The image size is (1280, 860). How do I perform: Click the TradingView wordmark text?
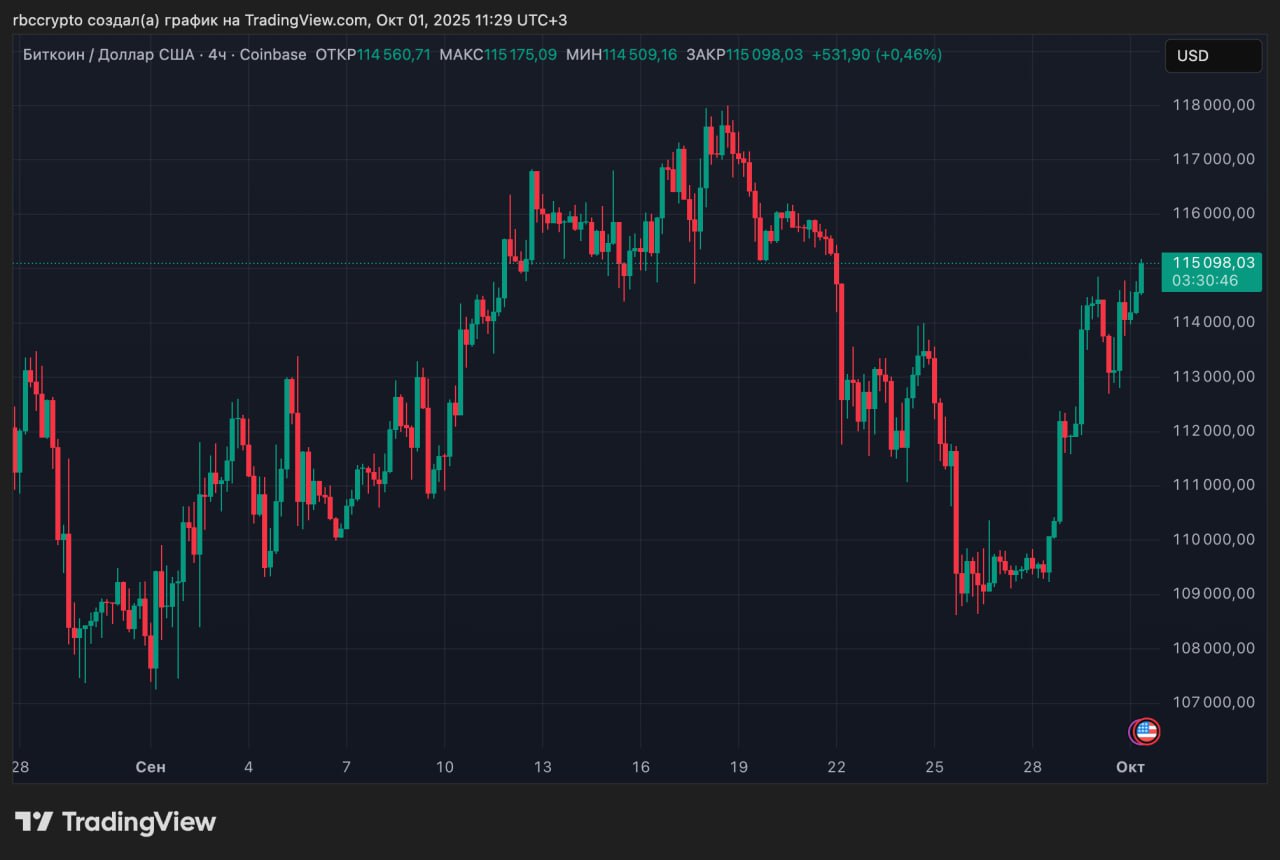[139, 822]
